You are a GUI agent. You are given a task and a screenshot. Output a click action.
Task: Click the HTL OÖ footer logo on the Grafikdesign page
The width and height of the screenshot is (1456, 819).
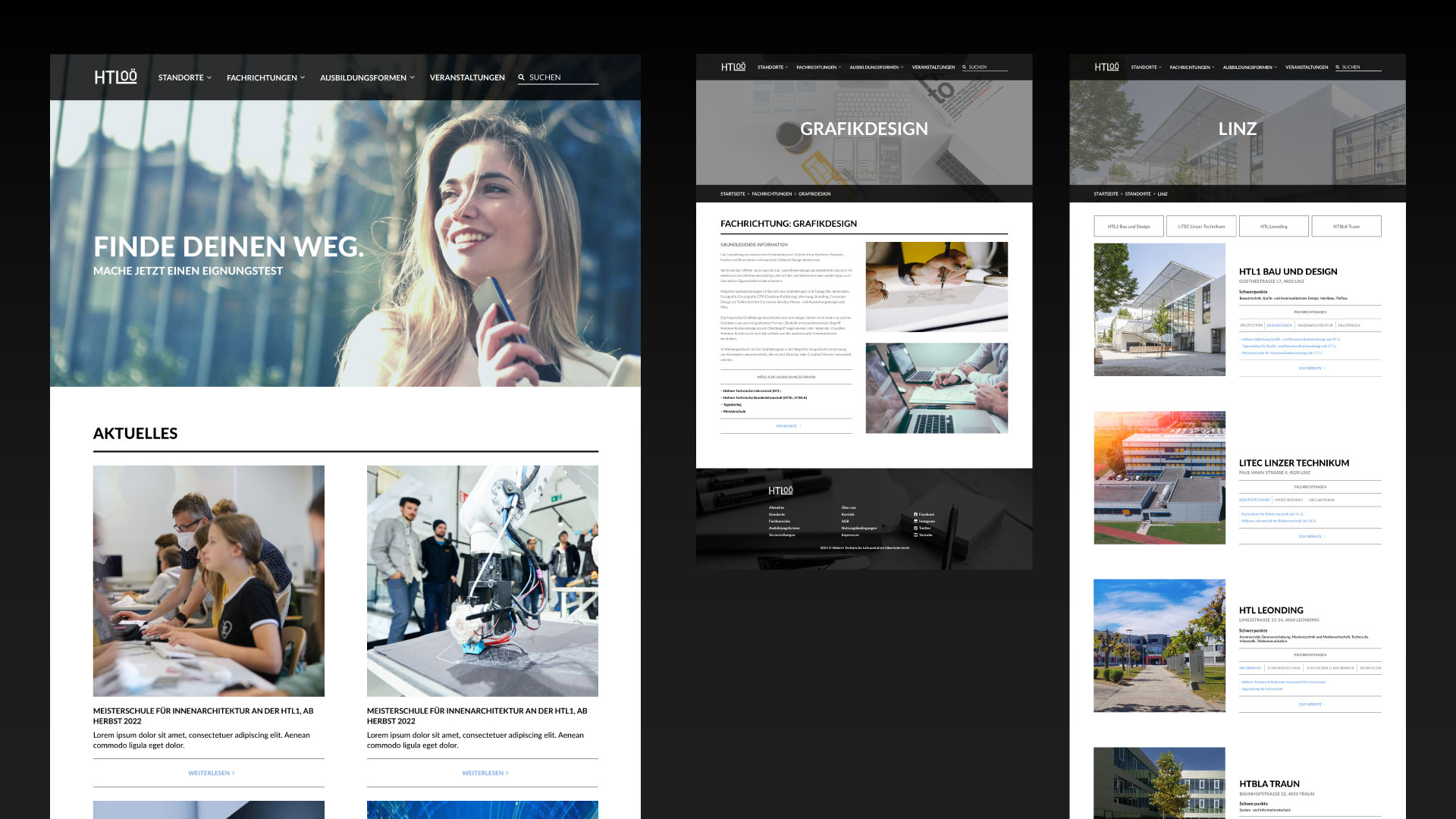point(780,491)
